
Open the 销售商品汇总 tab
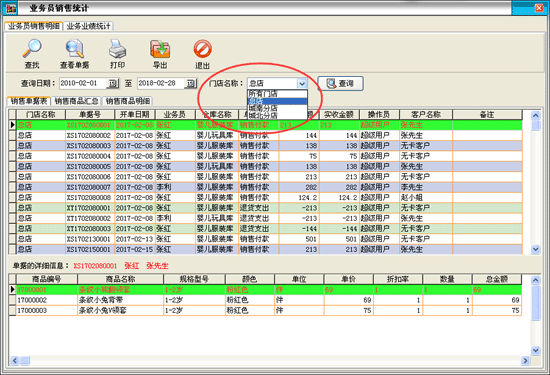click(76, 101)
